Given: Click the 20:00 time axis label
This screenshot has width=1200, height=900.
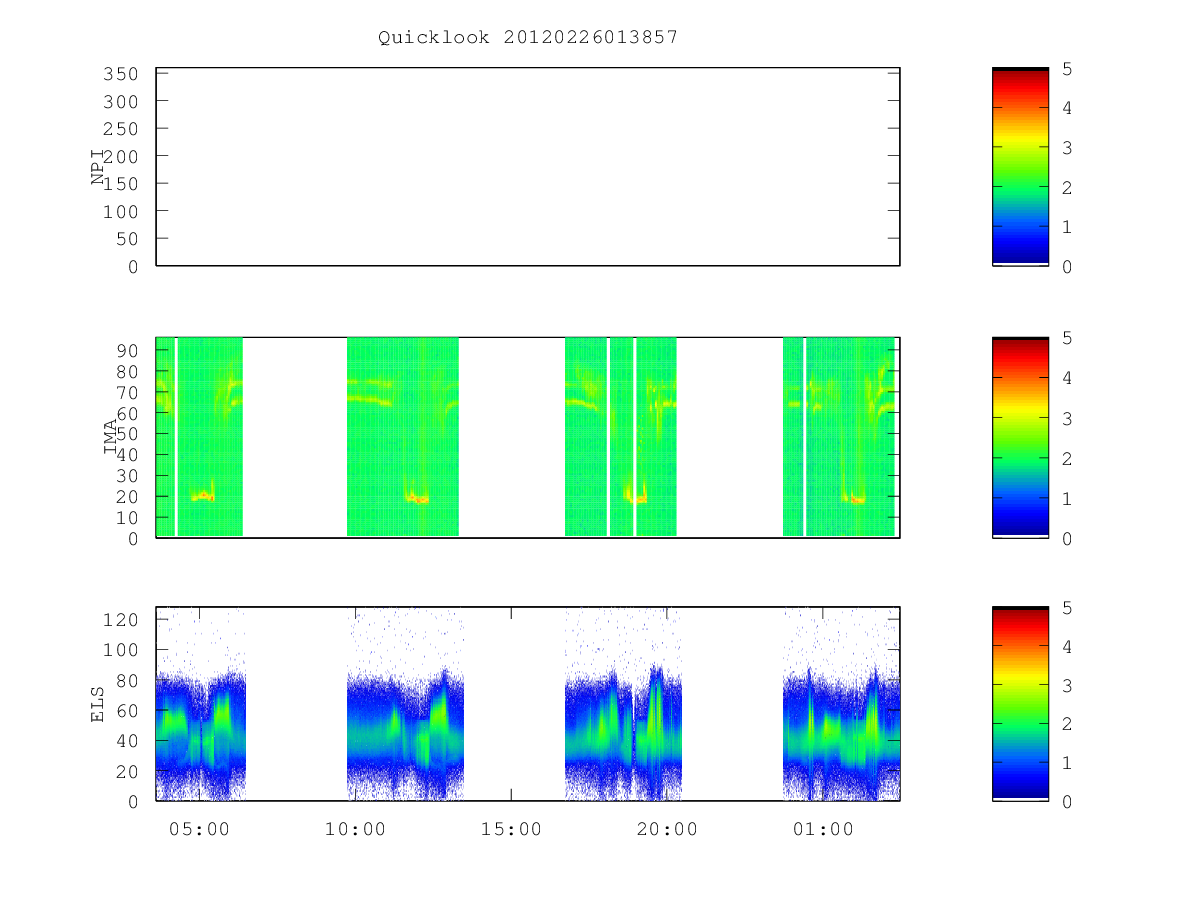Looking at the screenshot, I should 667,830.
